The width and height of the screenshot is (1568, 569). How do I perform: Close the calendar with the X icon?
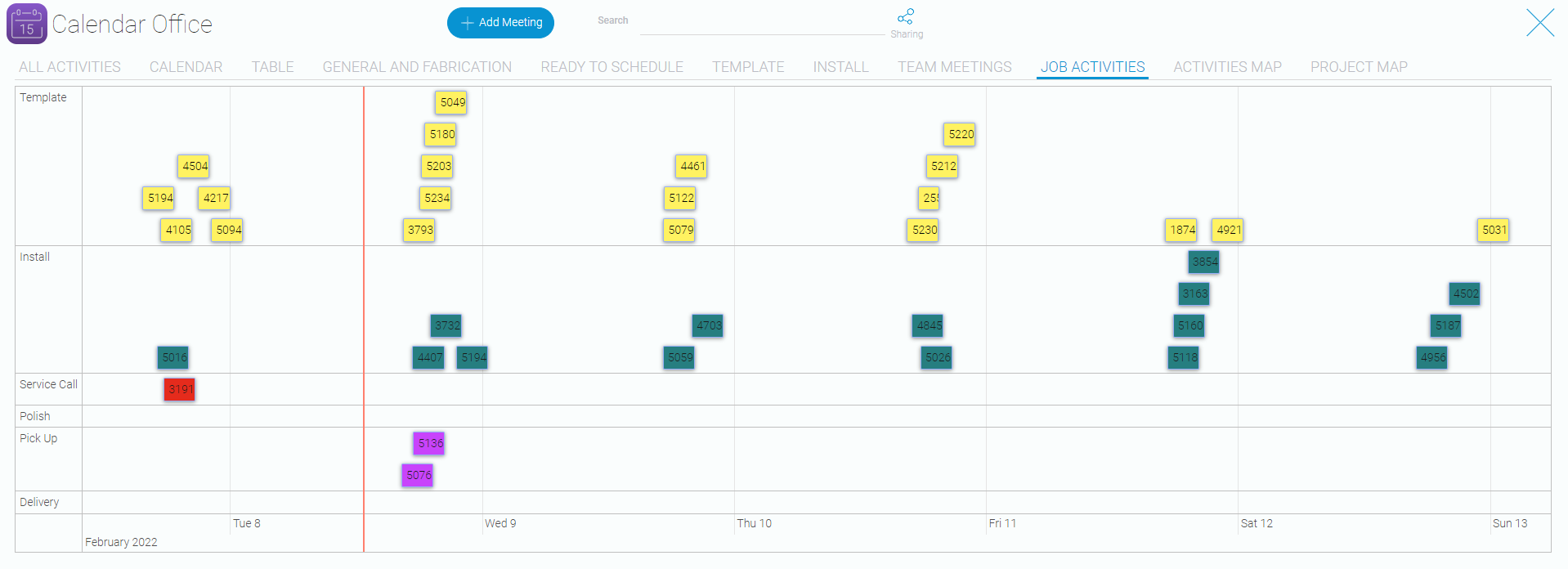pyautogui.click(x=1539, y=23)
